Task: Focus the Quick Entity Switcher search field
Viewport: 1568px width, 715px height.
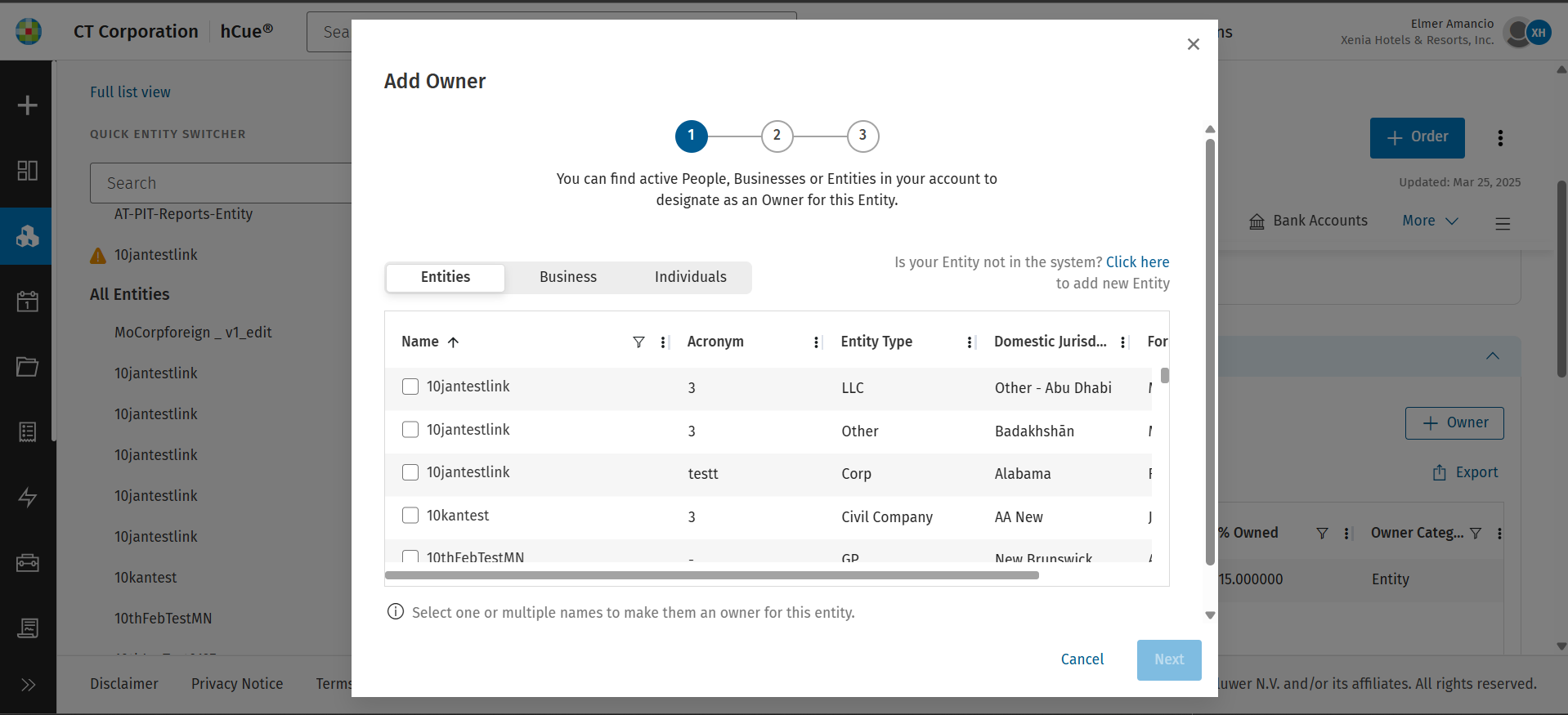Action: tap(221, 183)
